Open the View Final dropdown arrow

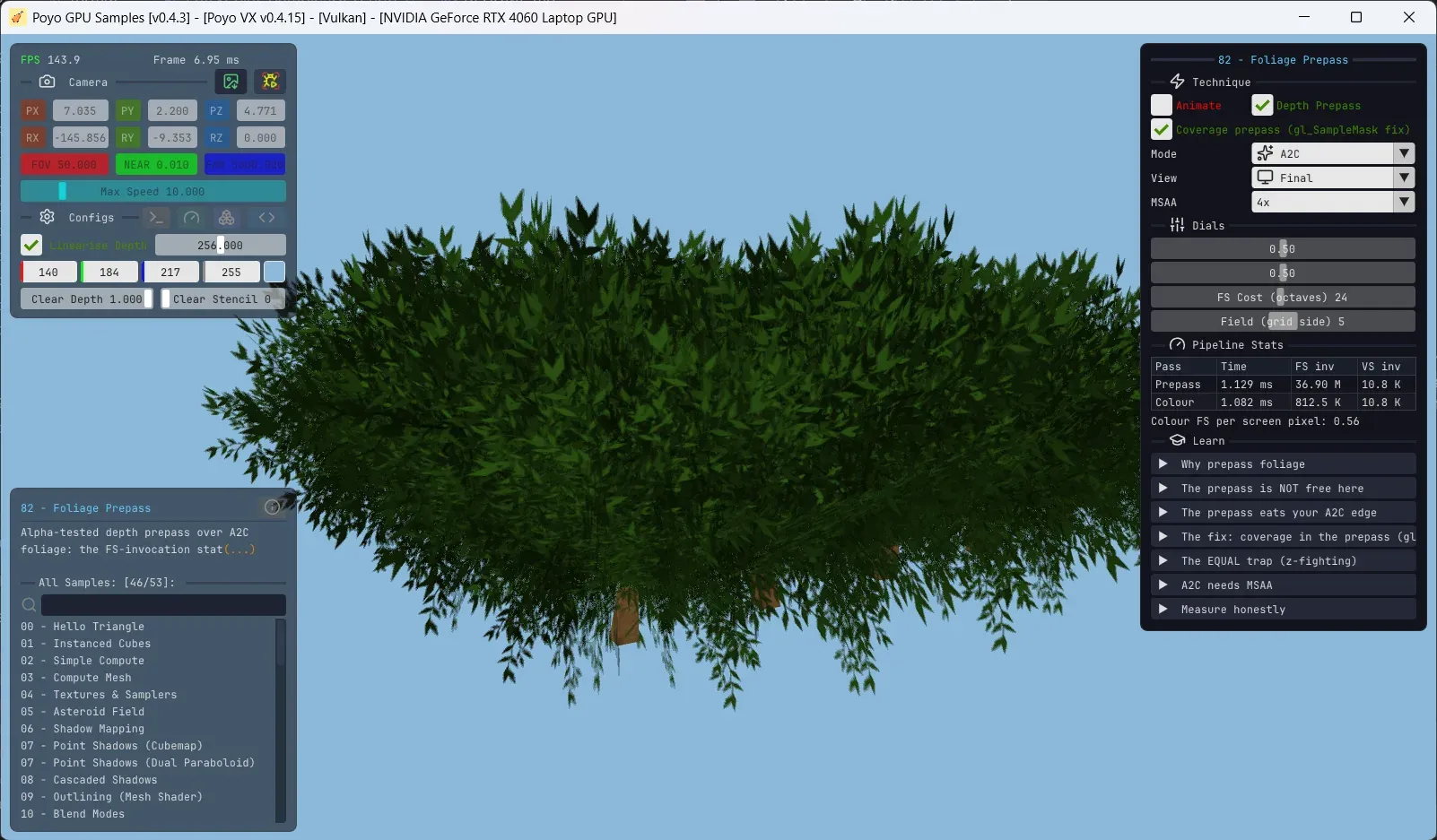click(x=1405, y=178)
